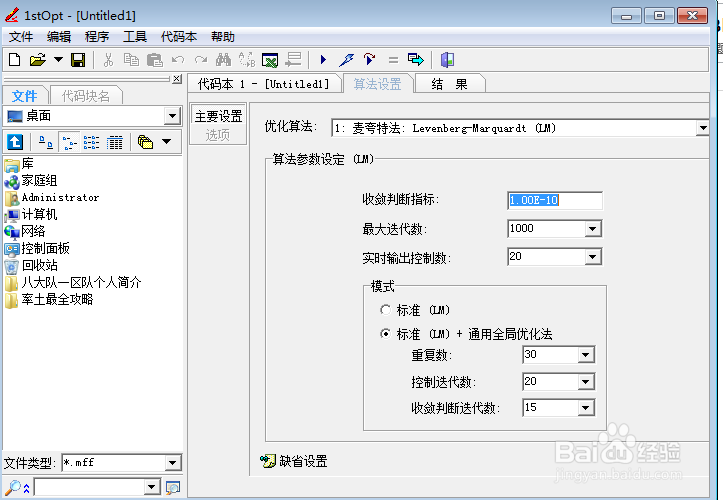Cut selection with the scissors icon

(x=108, y=60)
